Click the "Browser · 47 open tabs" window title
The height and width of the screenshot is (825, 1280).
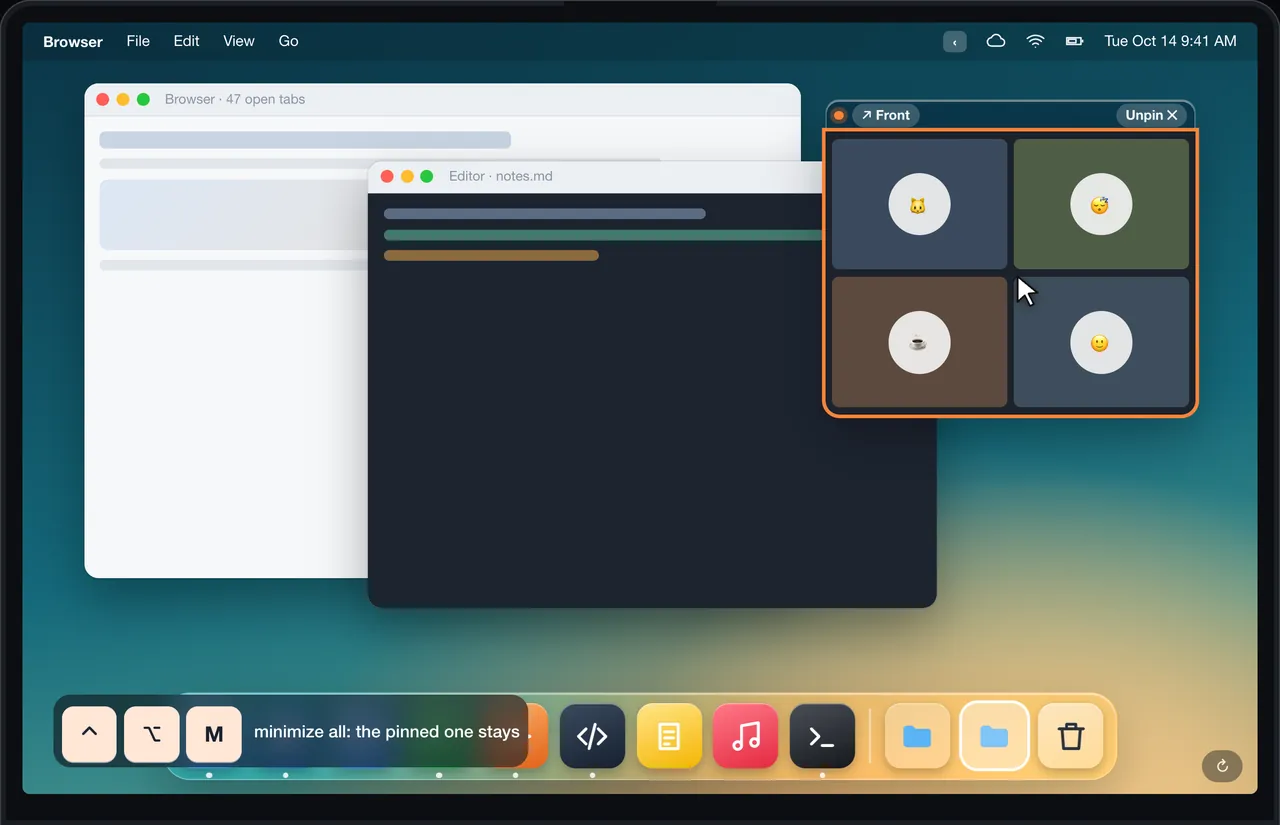(x=235, y=99)
